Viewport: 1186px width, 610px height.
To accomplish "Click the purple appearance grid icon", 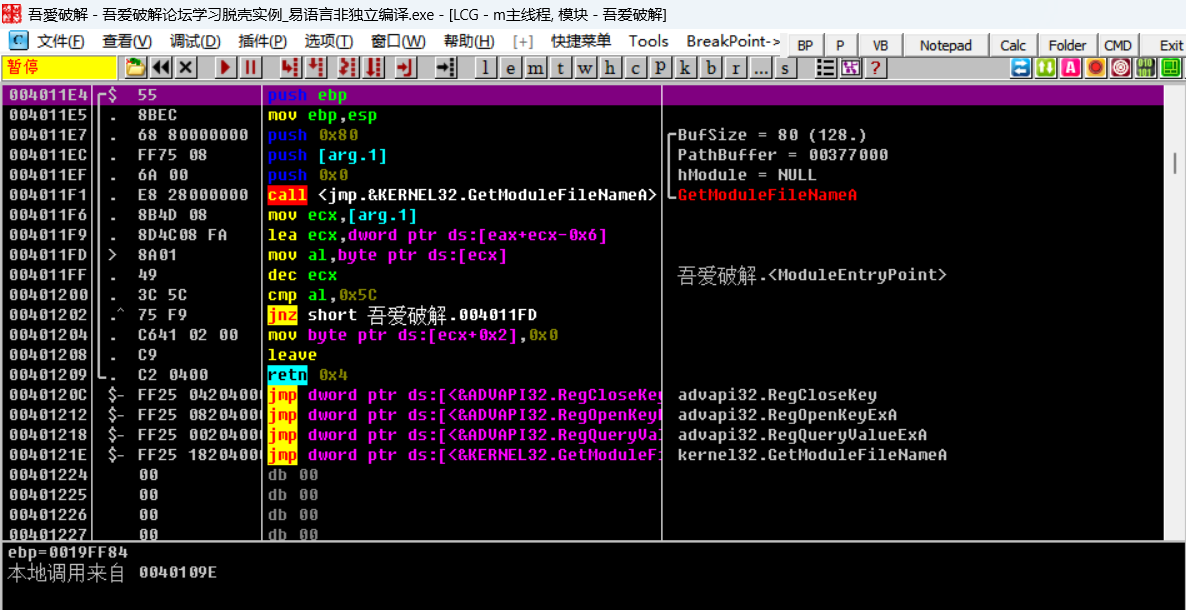I will coord(851,67).
